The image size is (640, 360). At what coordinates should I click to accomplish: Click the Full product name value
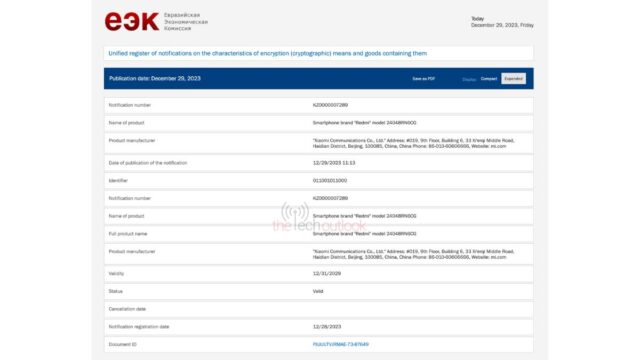[364, 234]
